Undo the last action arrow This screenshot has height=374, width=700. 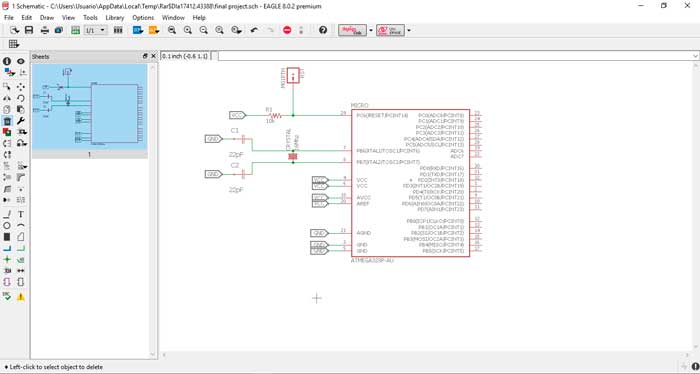click(254, 30)
